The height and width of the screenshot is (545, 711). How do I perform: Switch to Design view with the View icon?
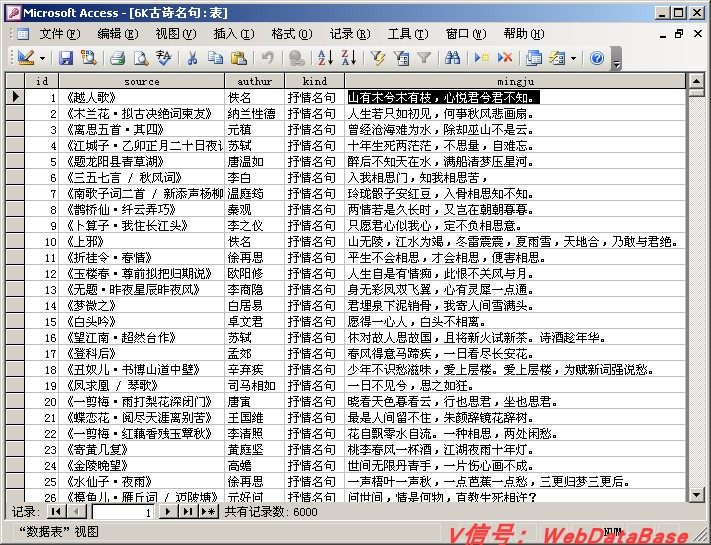[x=26, y=58]
